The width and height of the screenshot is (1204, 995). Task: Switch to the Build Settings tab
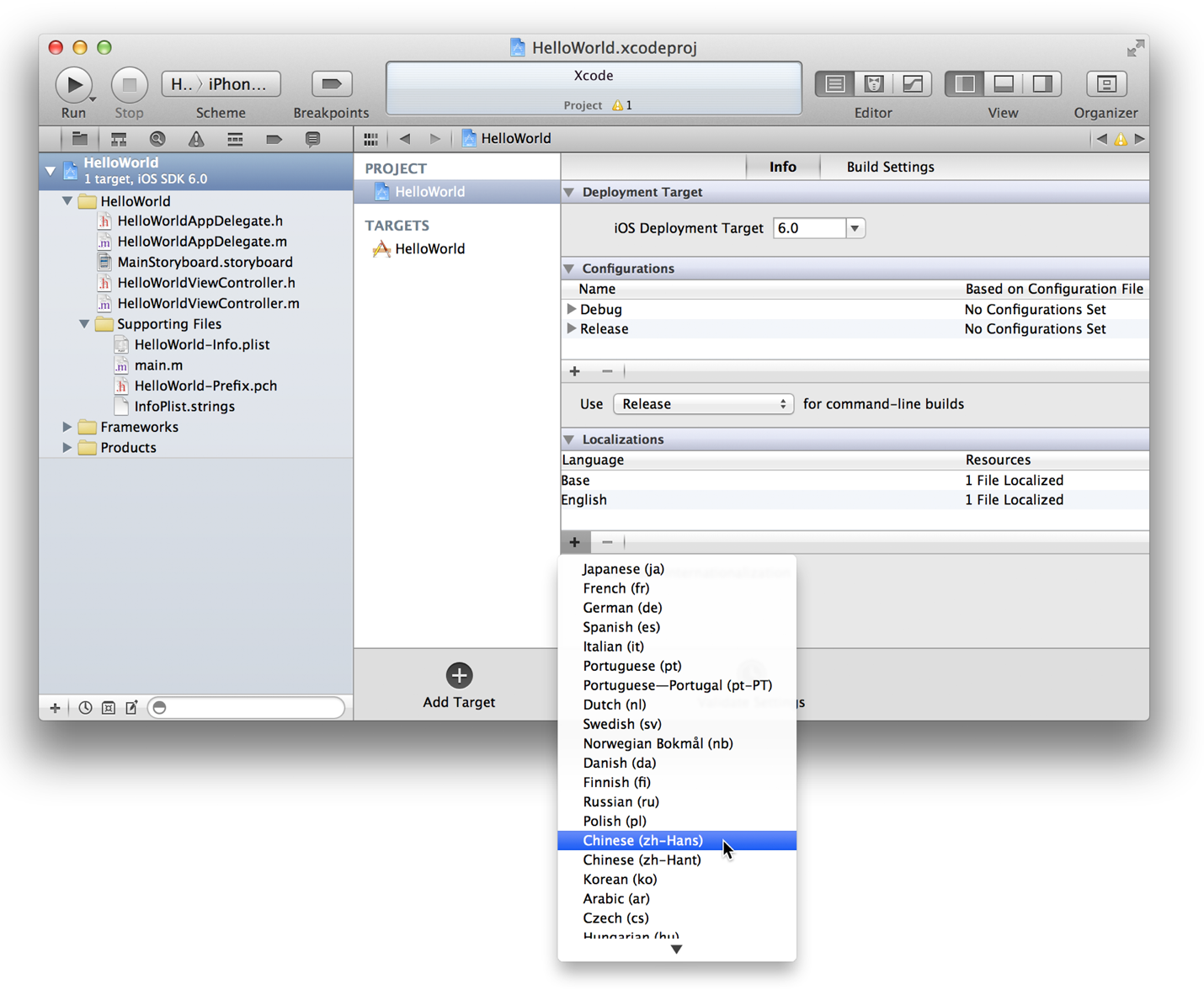(890, 167)
